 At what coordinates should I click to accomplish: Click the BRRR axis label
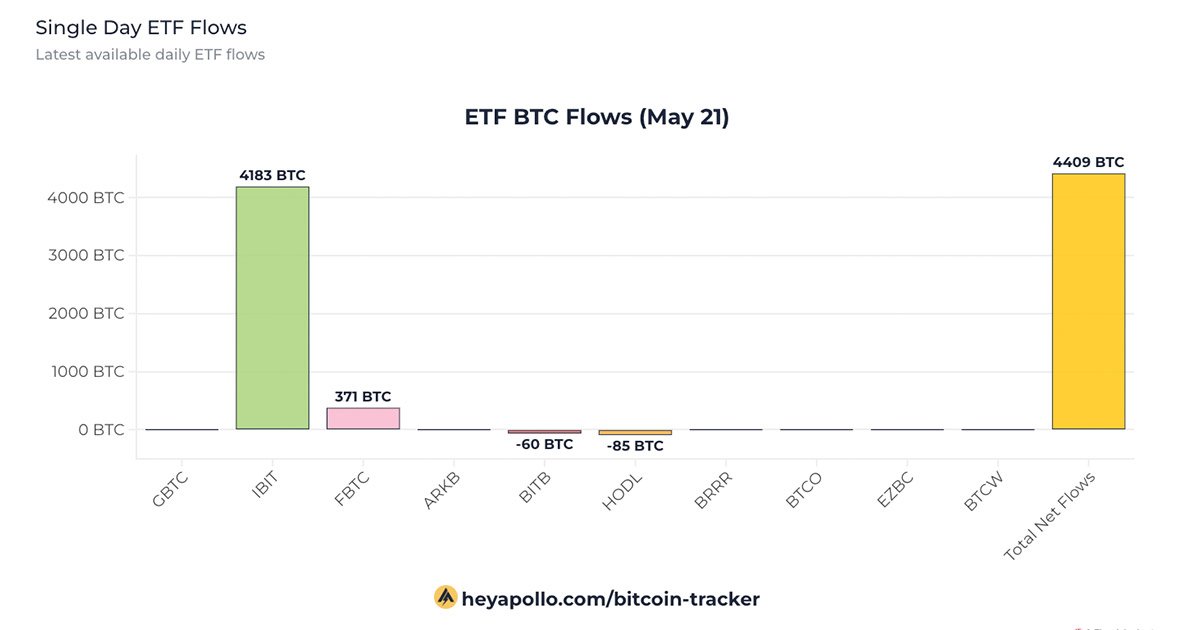pyautogui.click(x=714, y=491)
